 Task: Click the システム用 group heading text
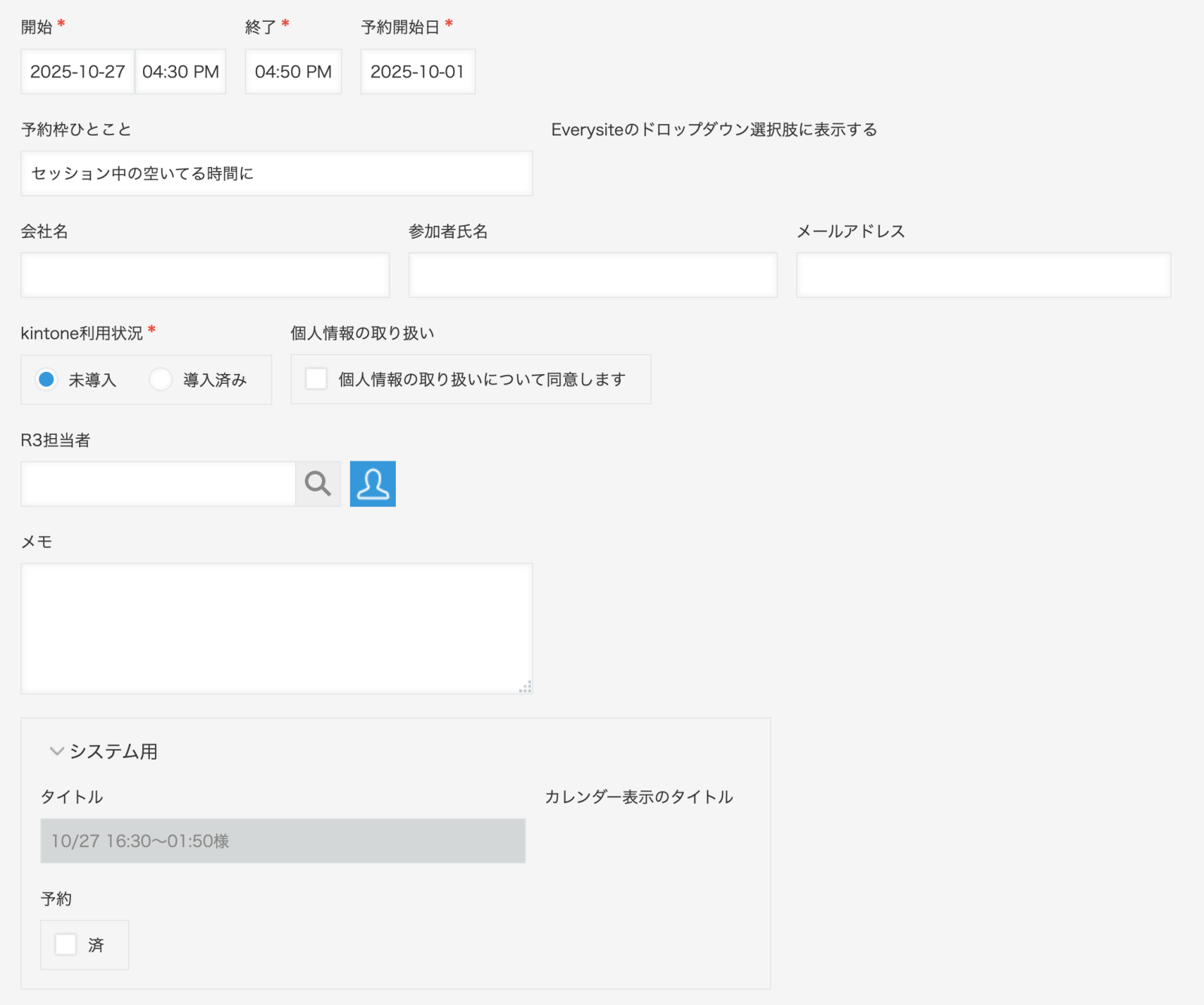(x=114, y=751)
